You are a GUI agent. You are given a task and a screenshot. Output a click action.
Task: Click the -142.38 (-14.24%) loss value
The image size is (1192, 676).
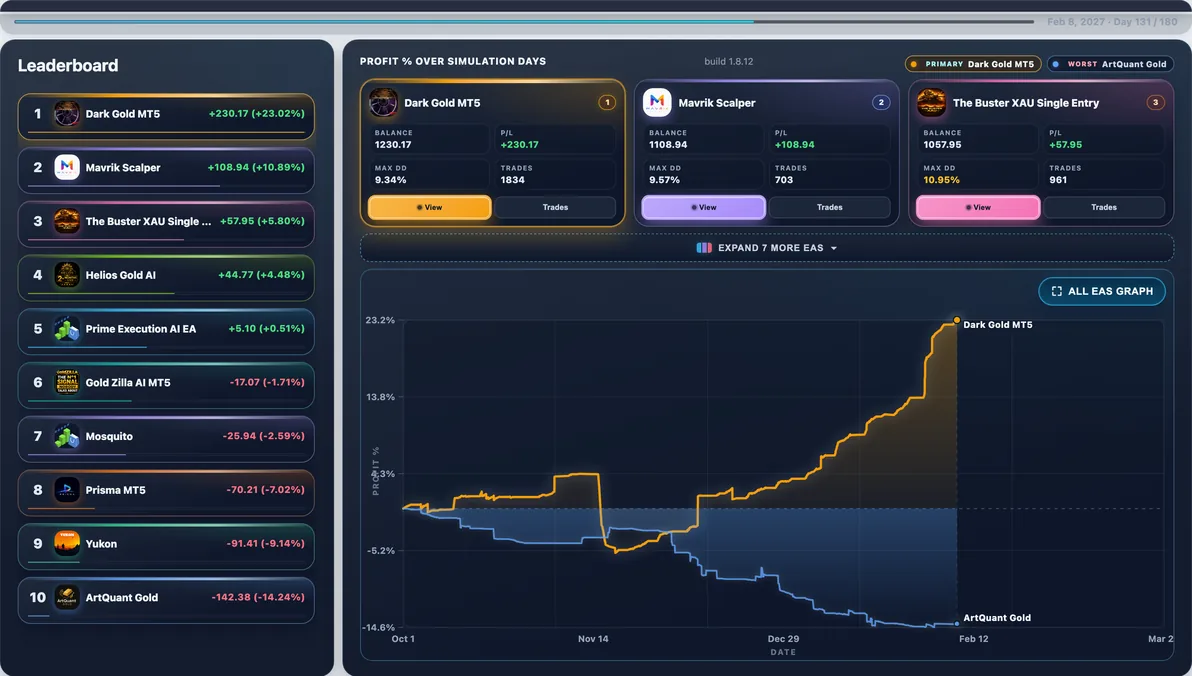tap(258, 598)
